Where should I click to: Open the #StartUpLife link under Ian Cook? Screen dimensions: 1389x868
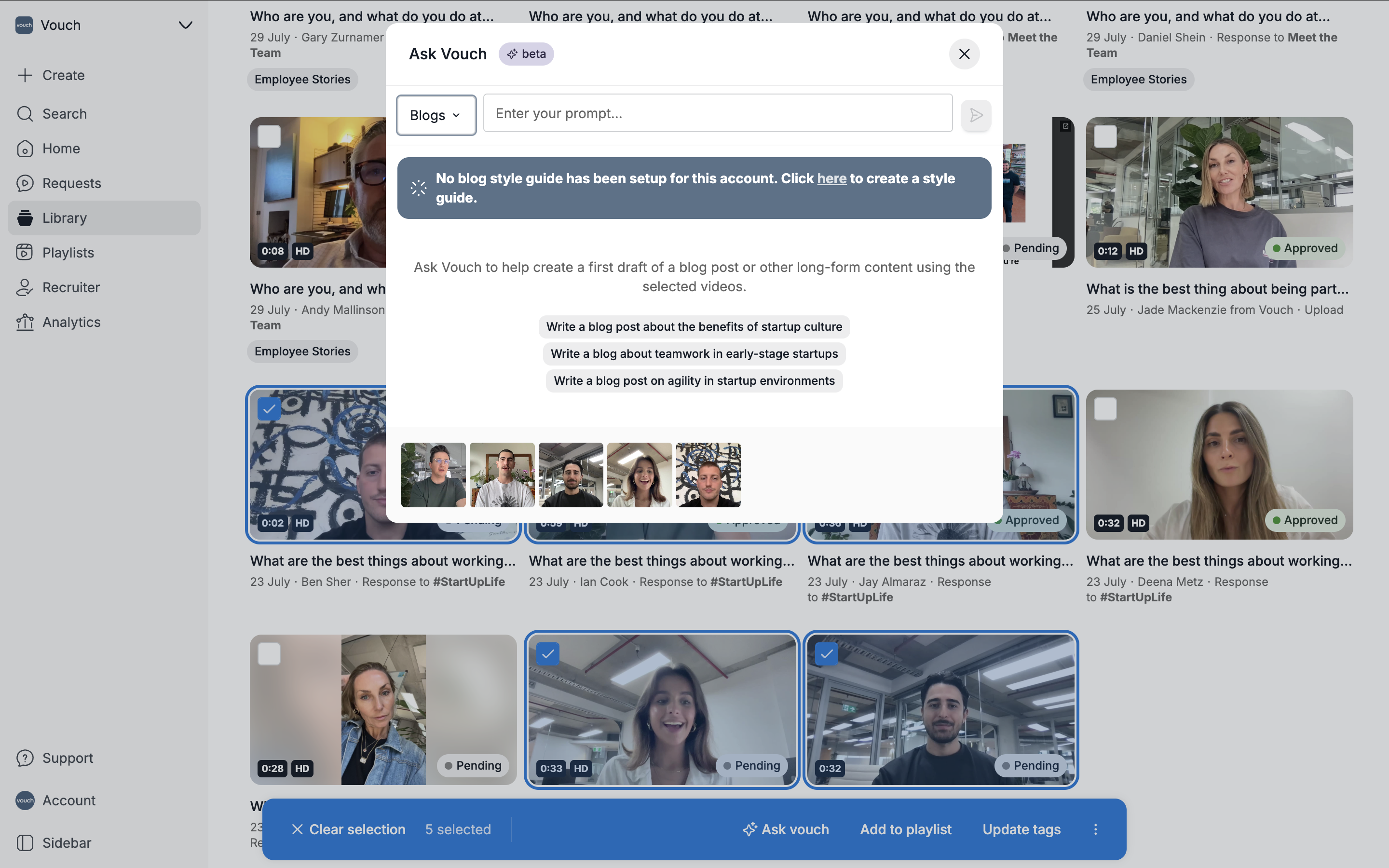point(746,582)
